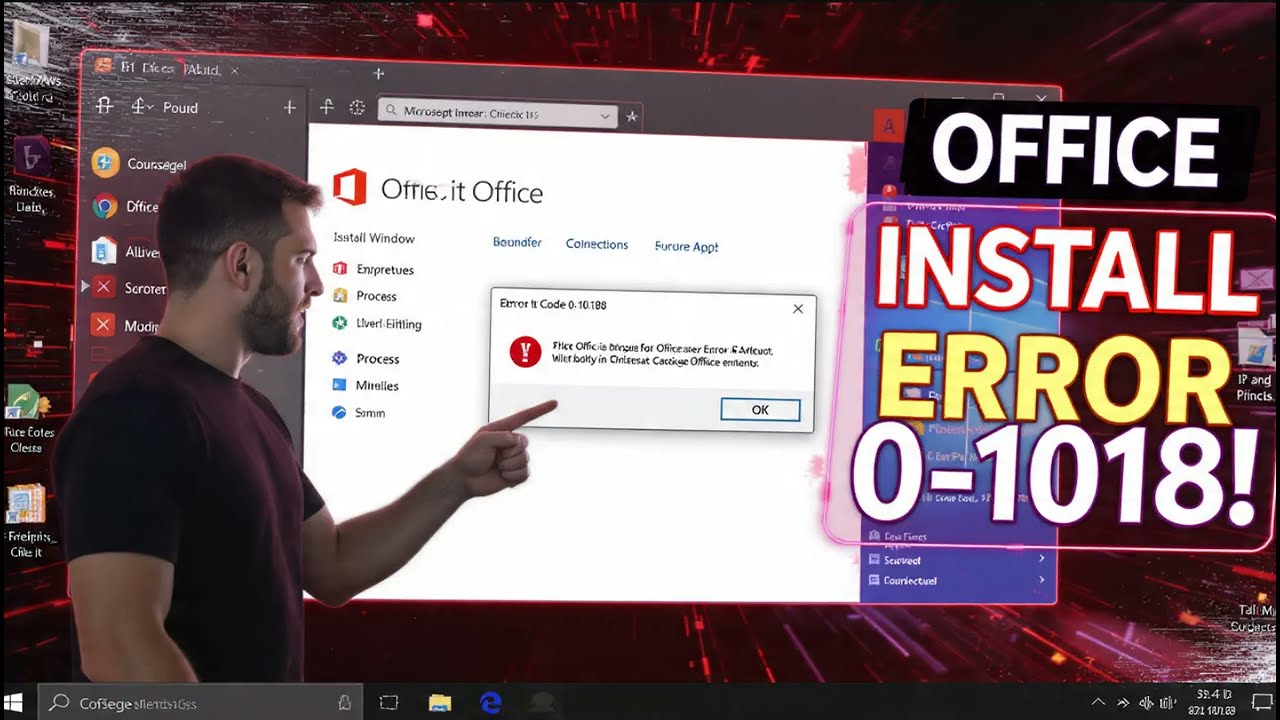This screenshot has width=1280, height=720.
Task: Click the microphone icon in the taskbar search box
Action: 344,703
